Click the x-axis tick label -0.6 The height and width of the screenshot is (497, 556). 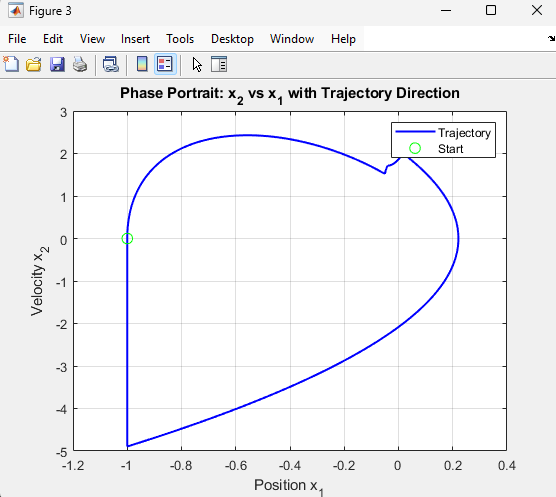[x=235, y=465]
